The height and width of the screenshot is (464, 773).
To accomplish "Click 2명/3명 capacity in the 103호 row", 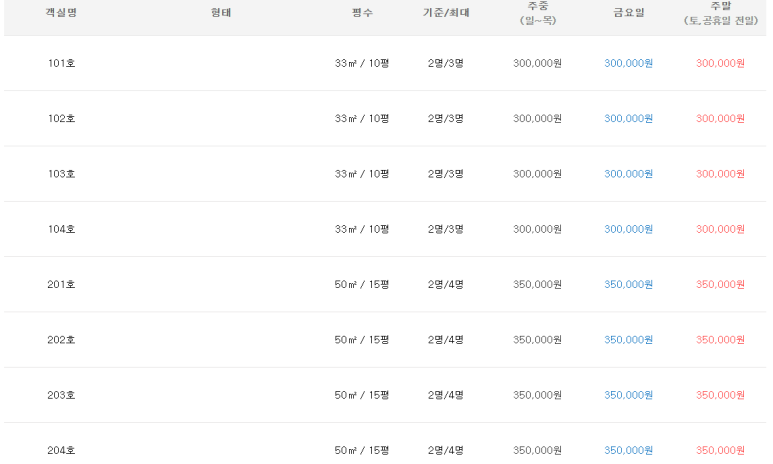I will 446,174.
